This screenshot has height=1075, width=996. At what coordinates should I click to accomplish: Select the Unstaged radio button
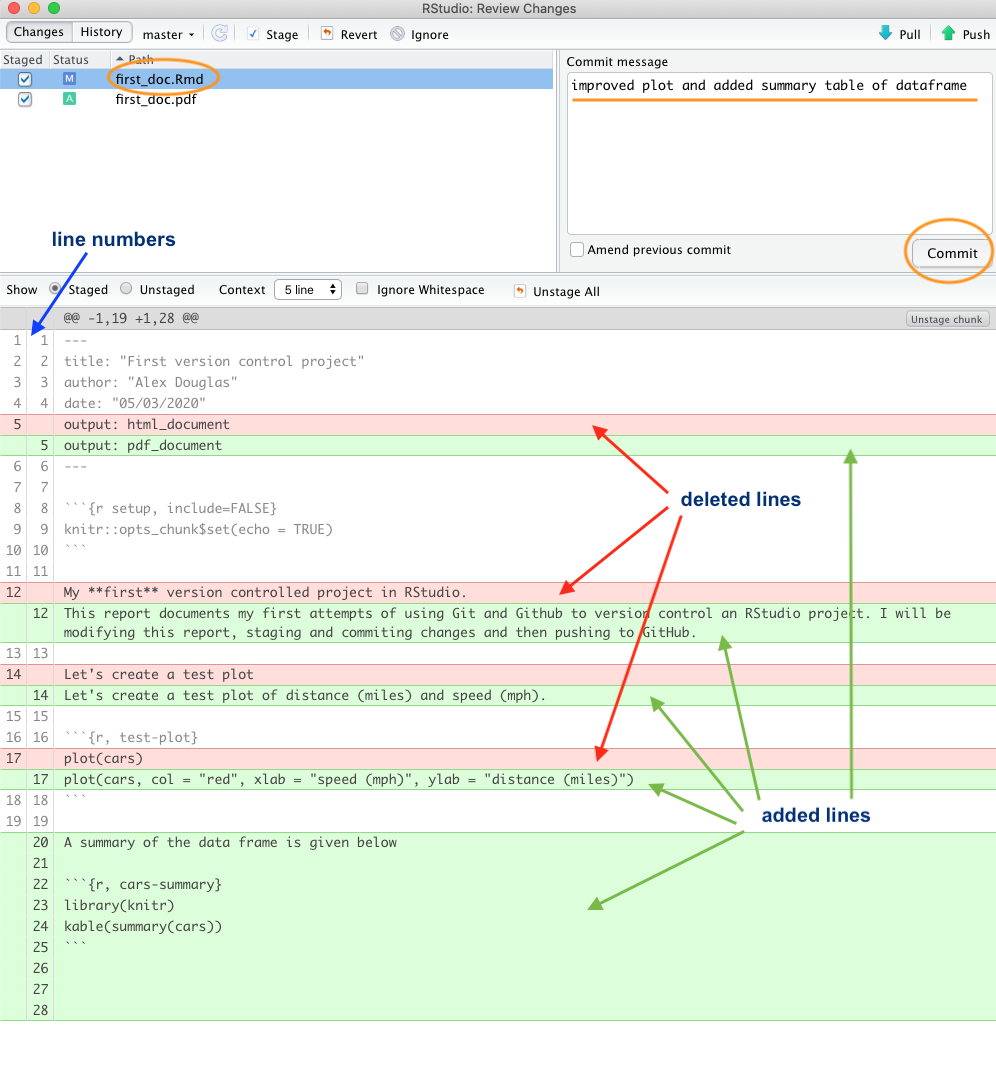point(126,290)
